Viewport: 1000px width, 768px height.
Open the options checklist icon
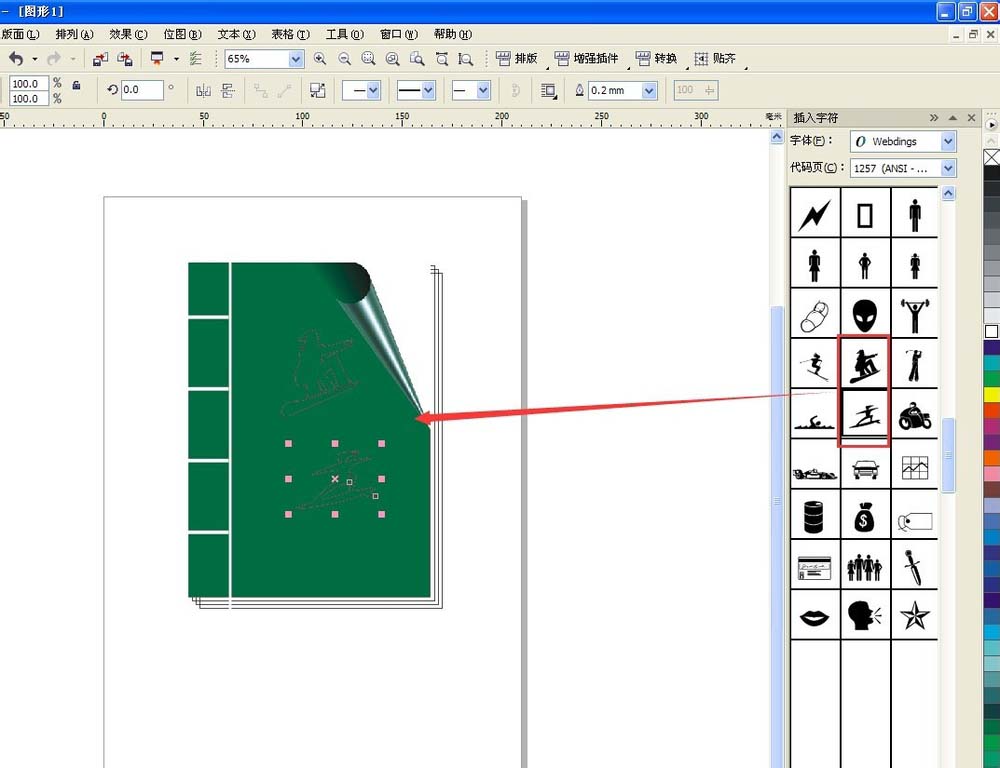point(196,59)
